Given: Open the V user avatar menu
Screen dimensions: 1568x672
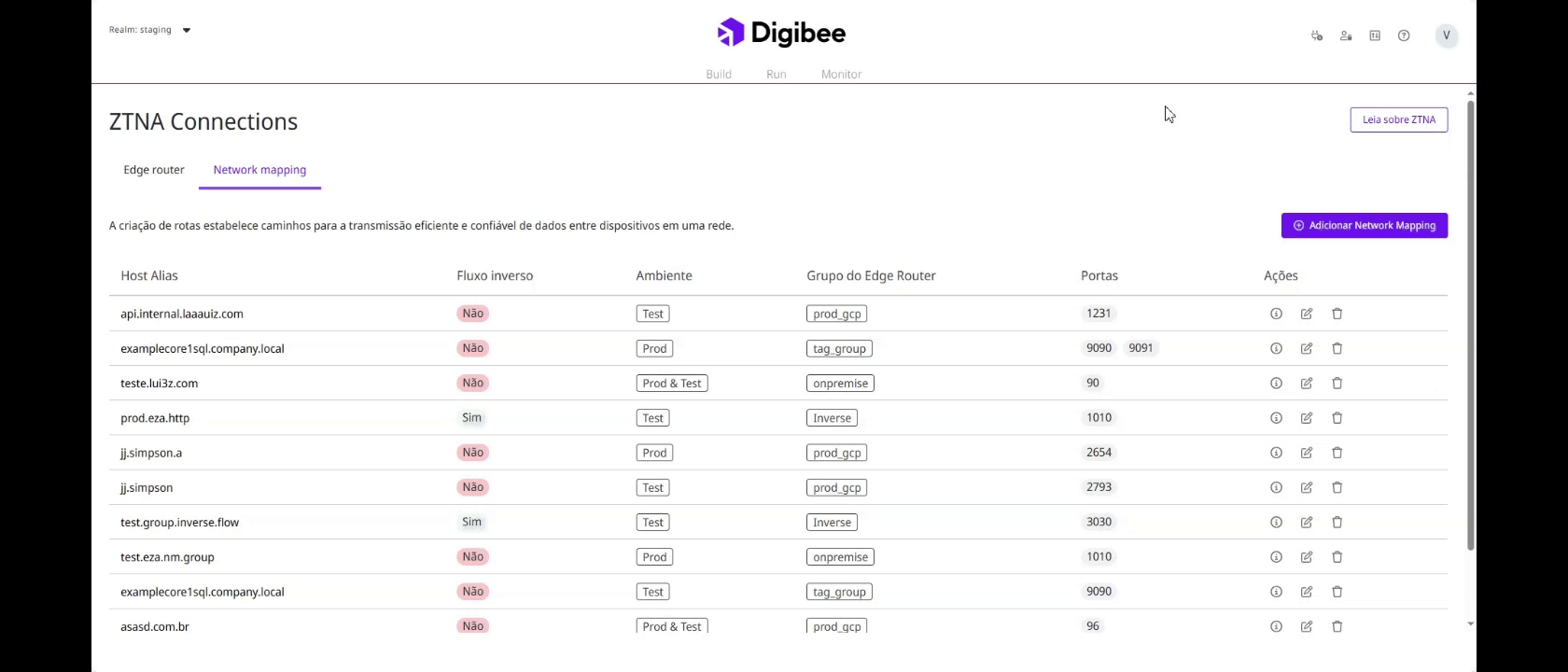Looking at the screenshot, I should point(1447,35).
